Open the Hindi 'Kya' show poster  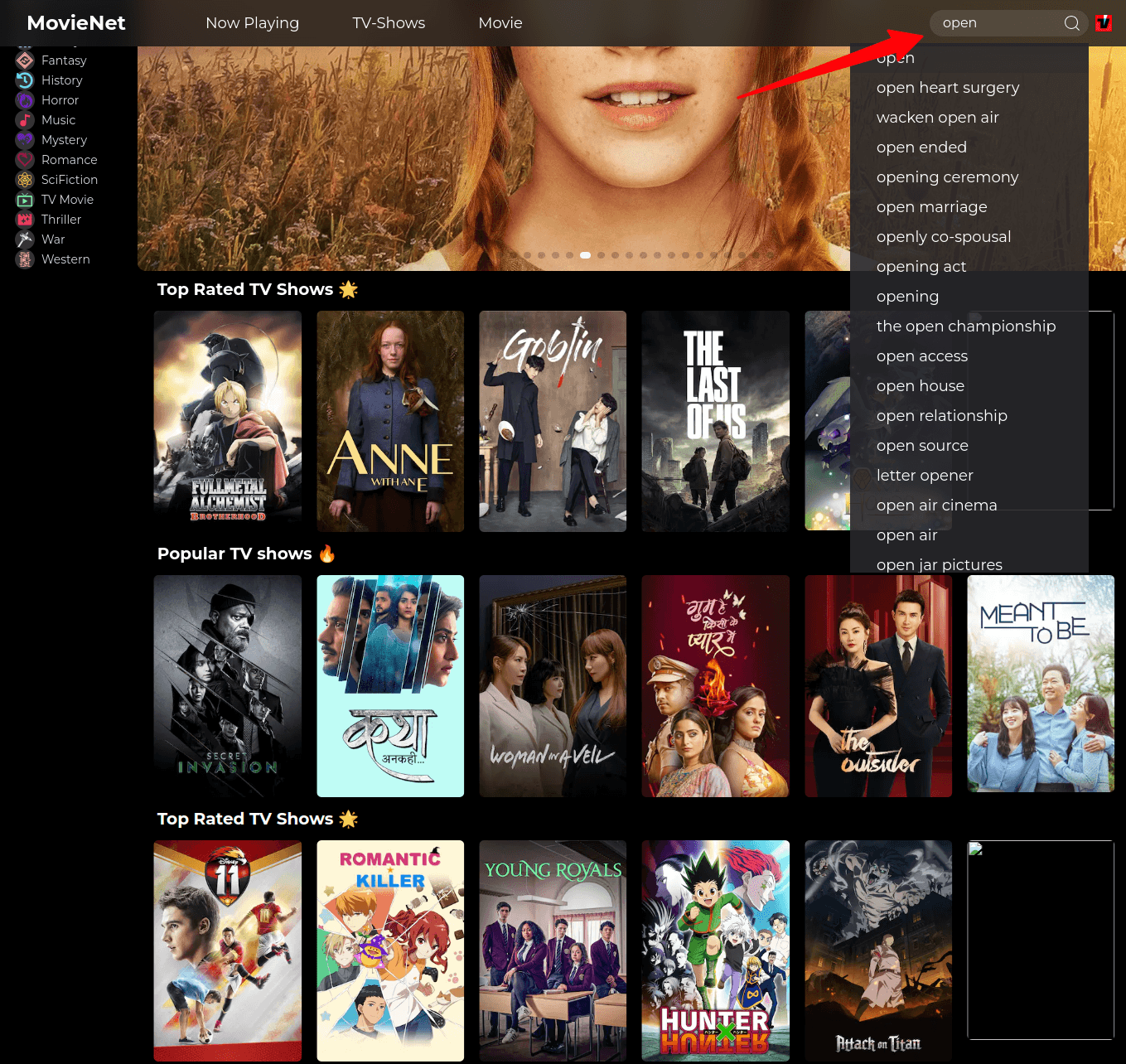tap(390, 686)
